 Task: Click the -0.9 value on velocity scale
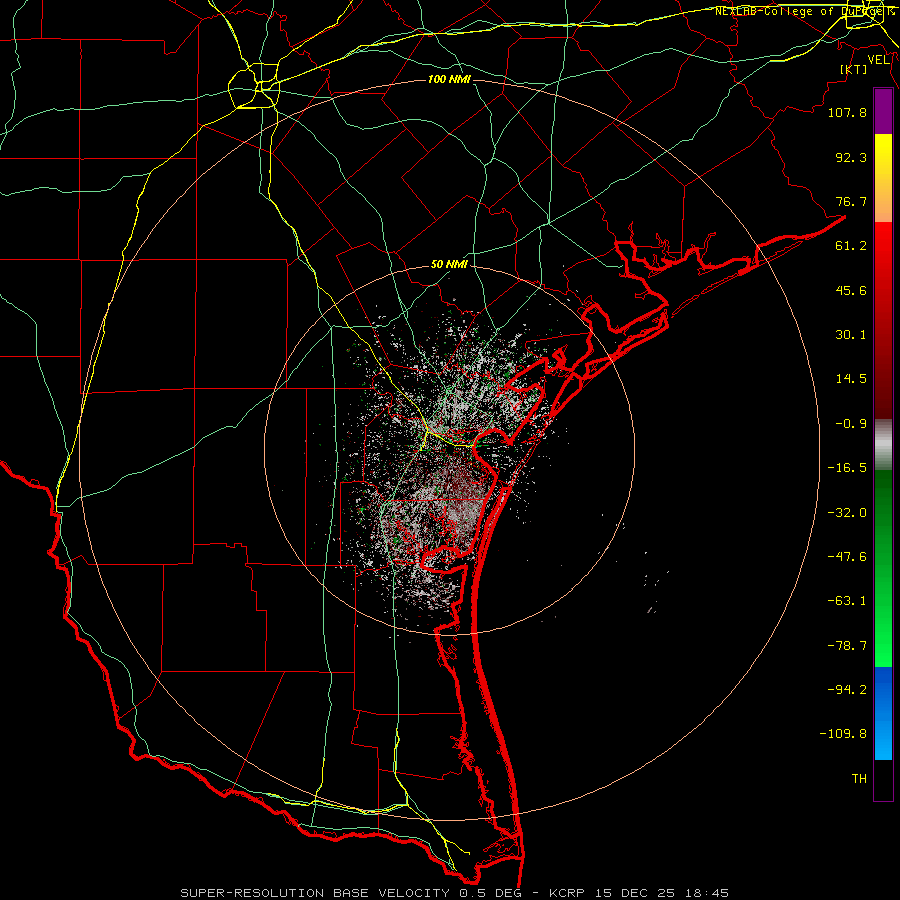pos(851,424)
